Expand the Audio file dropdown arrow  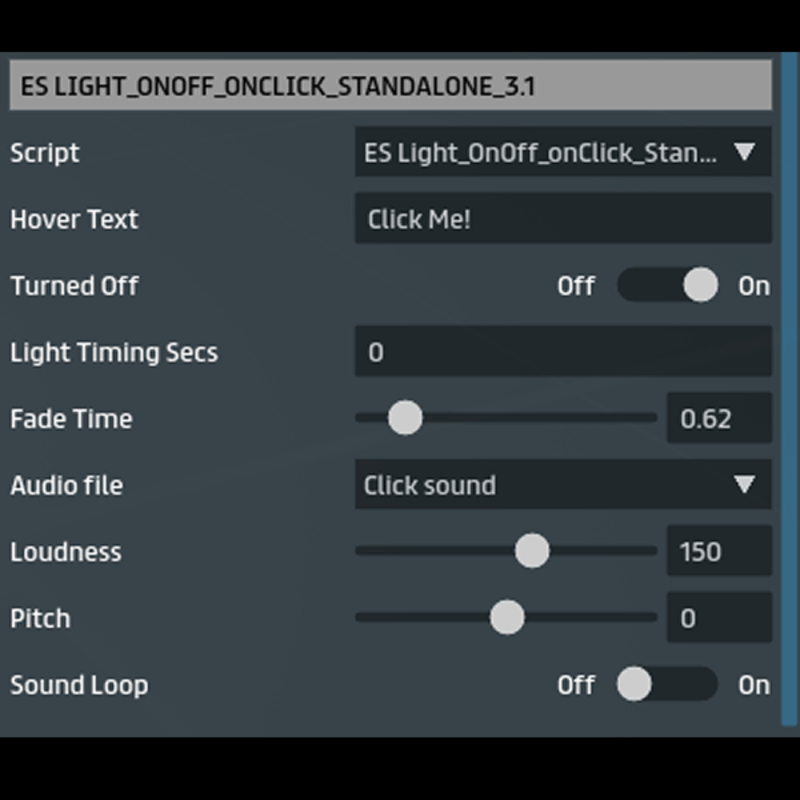coord(744,485)
